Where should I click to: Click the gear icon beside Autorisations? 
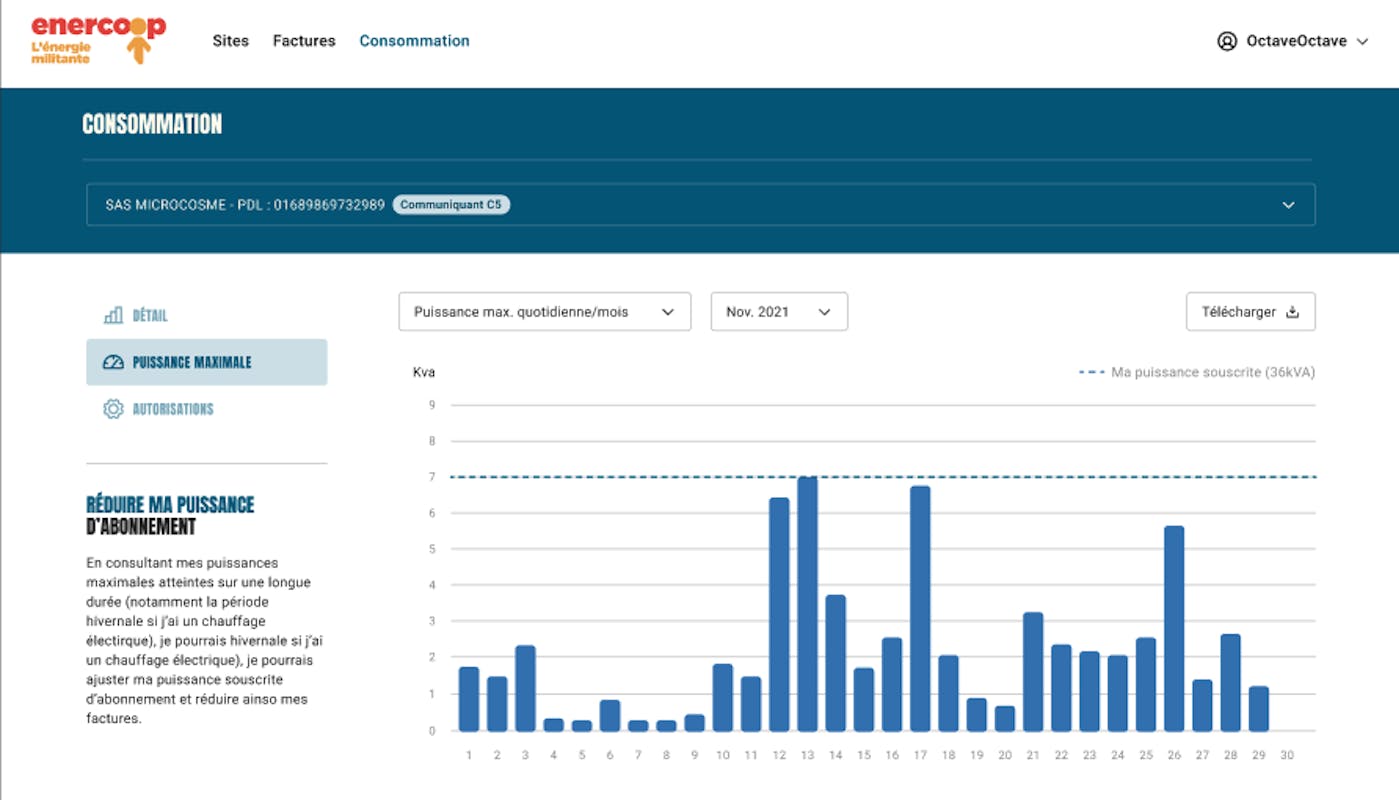[x=113, y=409]
